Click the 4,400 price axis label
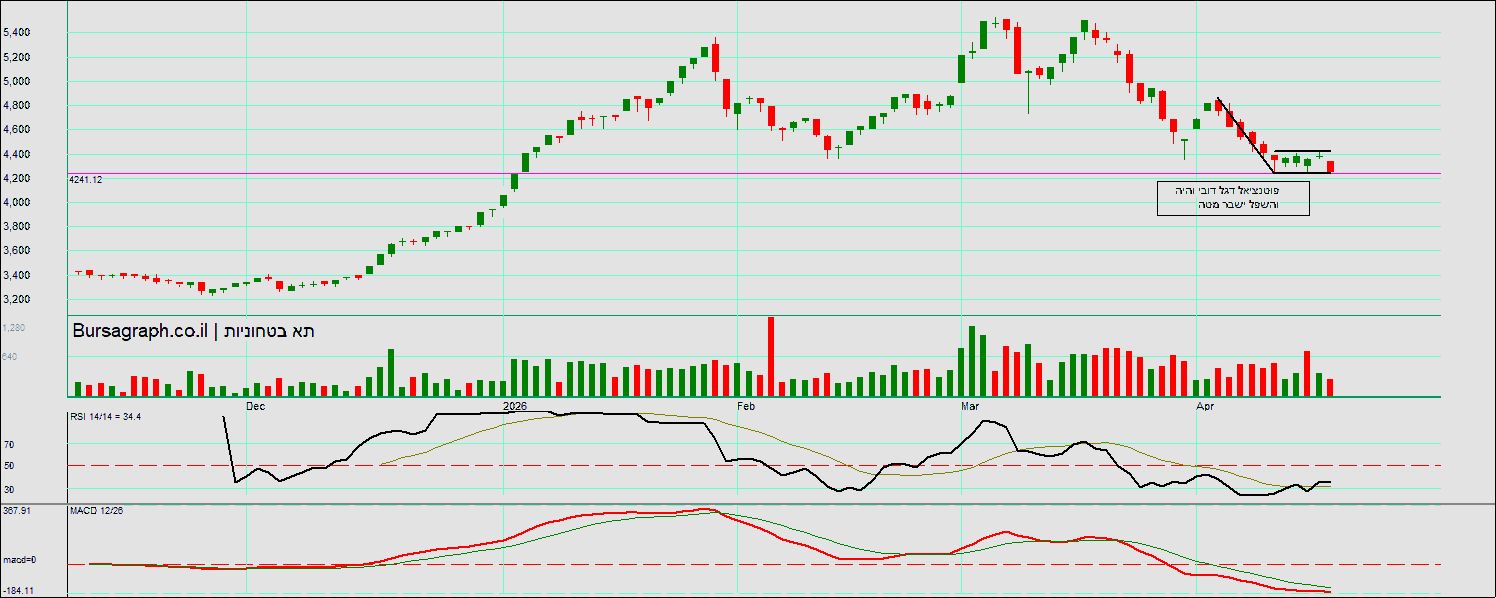The height and width of the screenshot is (598, 1496). coord(17,154)
